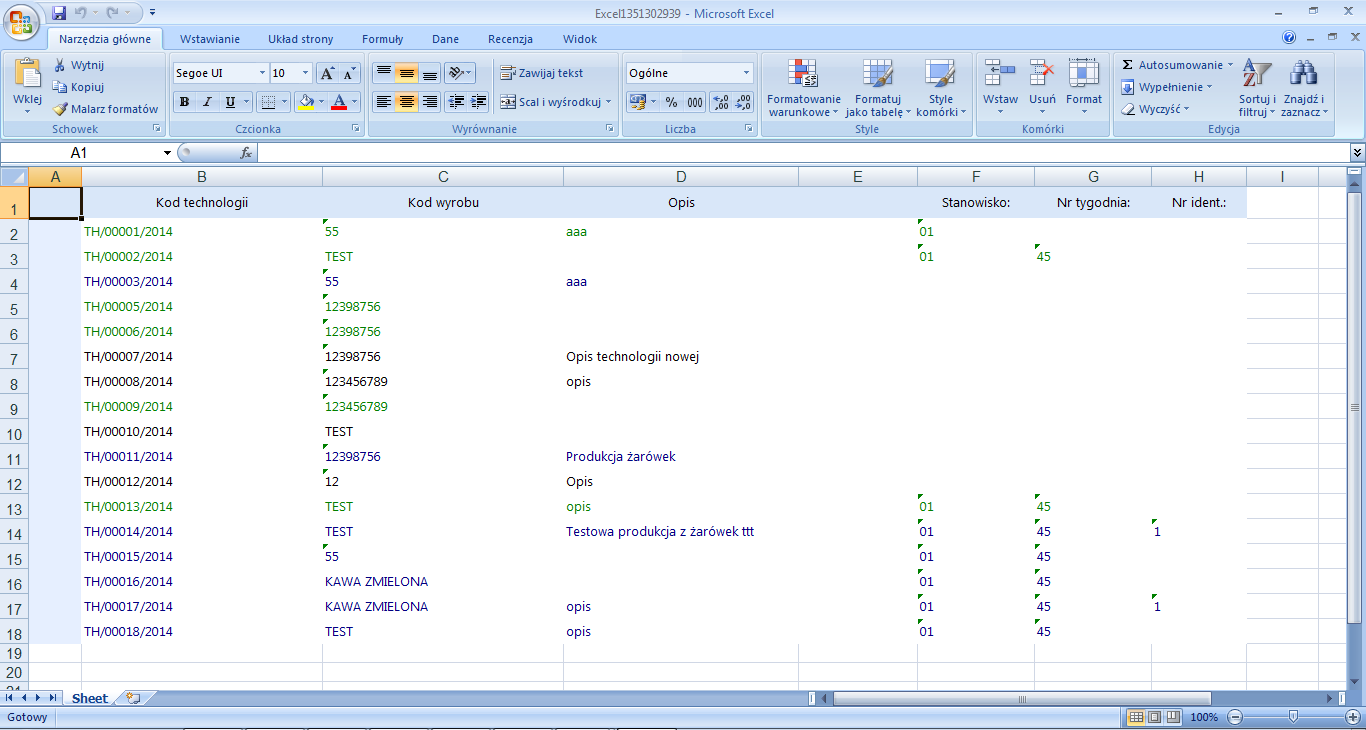This screenshot has height=730, width=1366.
Task: Click Wstaw insert cells
Action: 1000,87
